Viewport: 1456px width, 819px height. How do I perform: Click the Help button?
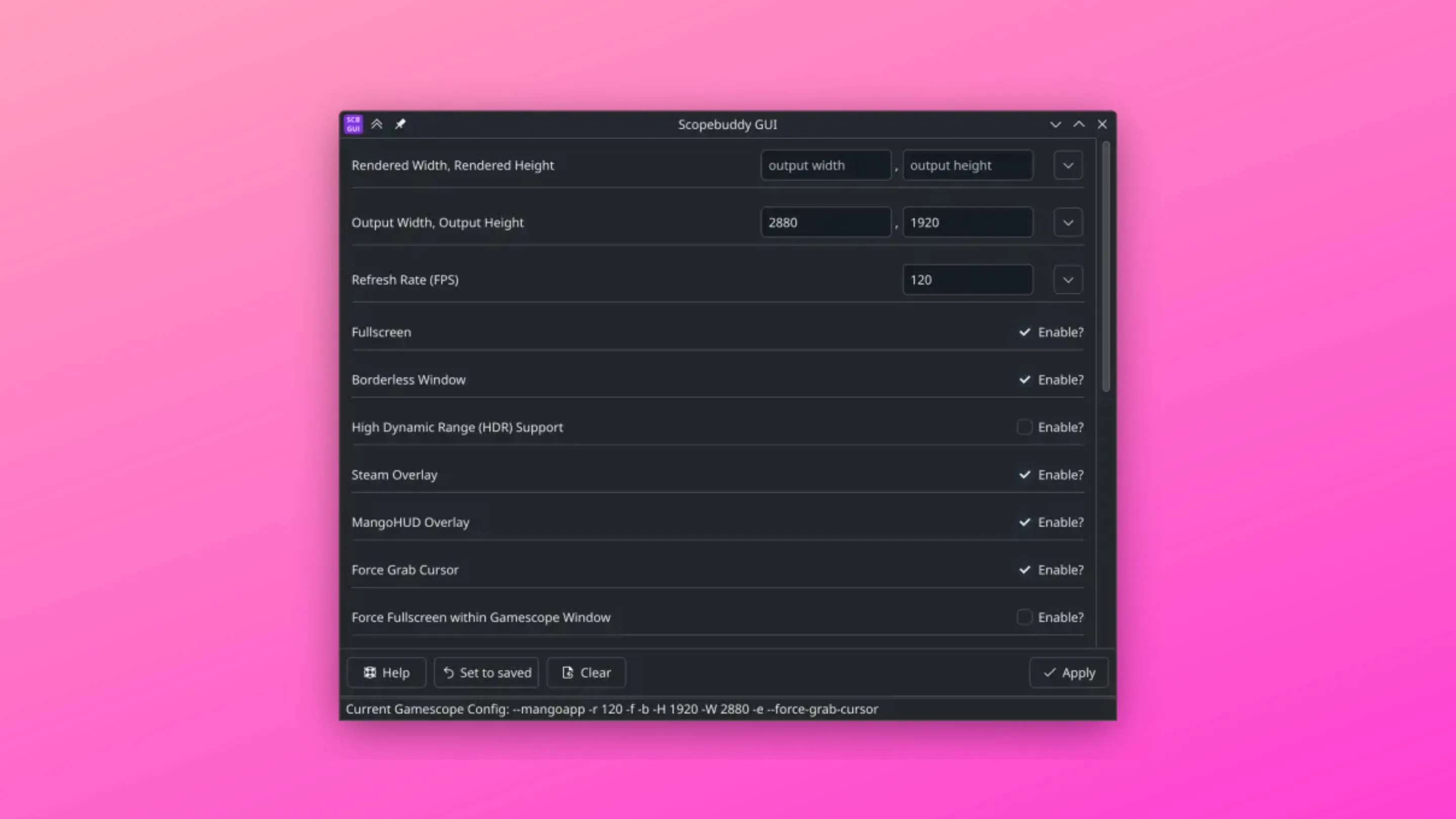pyautogui.click(x=387, y=672)
